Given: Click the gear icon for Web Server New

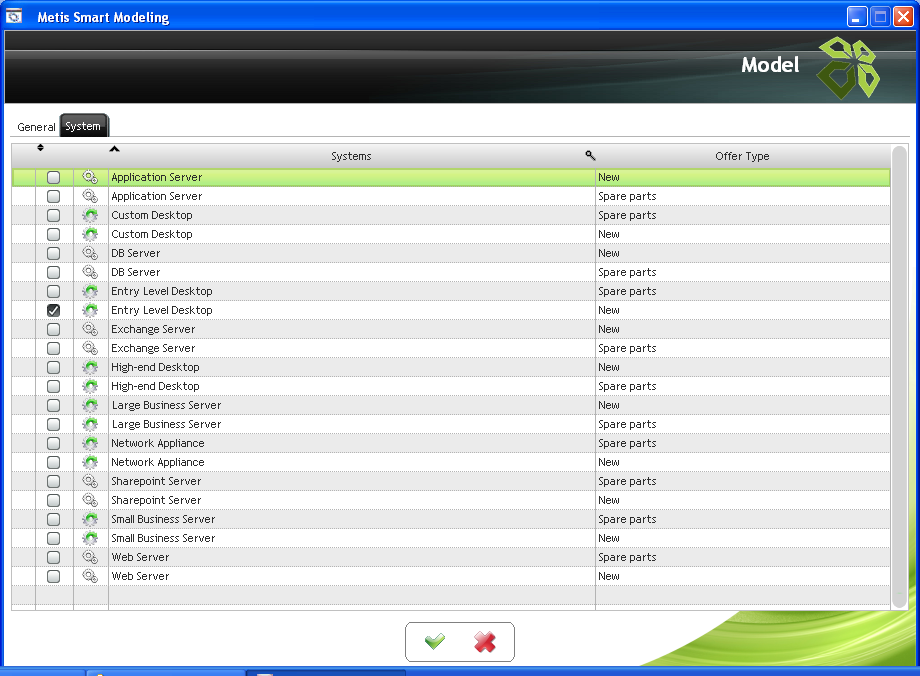Looking at the screenshot, I should [x=90, y=576].
